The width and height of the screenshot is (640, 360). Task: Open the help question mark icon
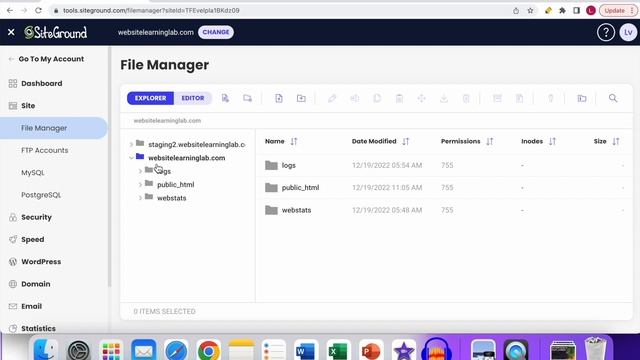click(606, 32)
